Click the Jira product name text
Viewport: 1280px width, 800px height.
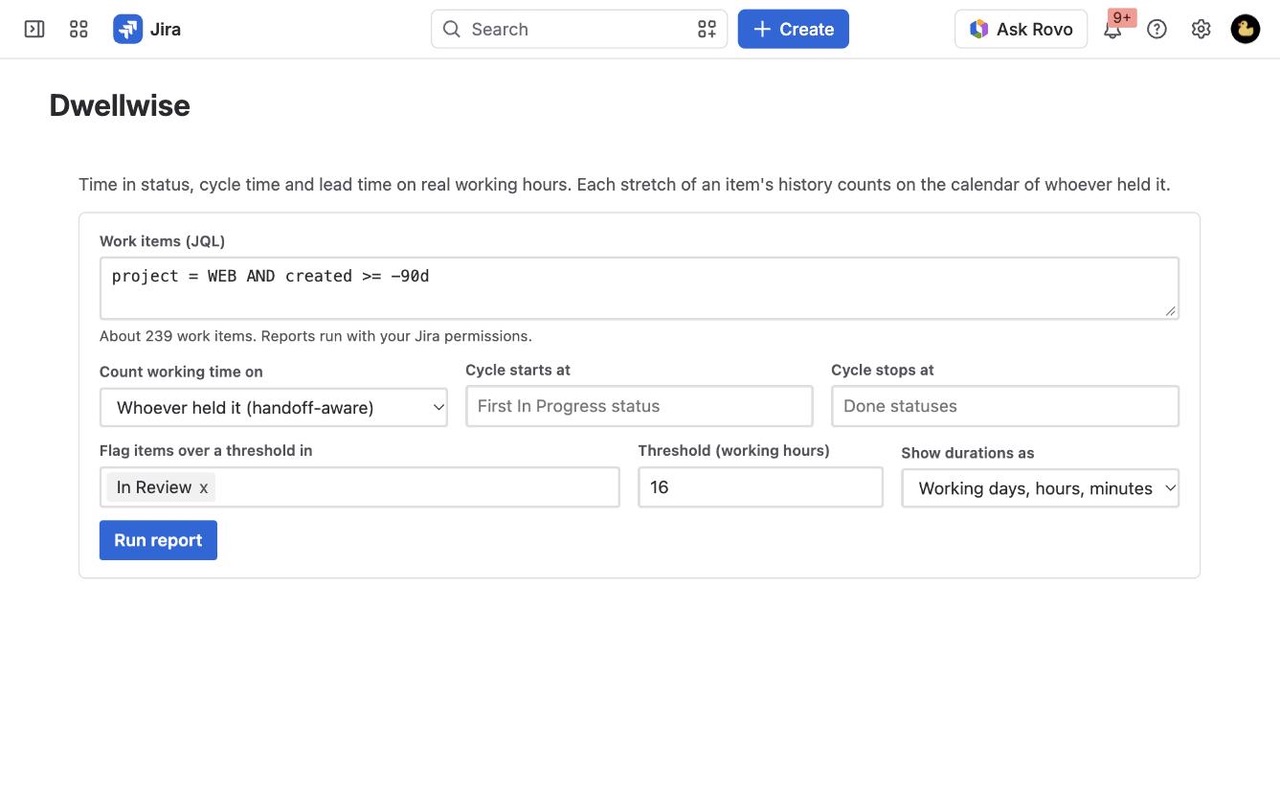pyautogui.click(x=165, y=29)
